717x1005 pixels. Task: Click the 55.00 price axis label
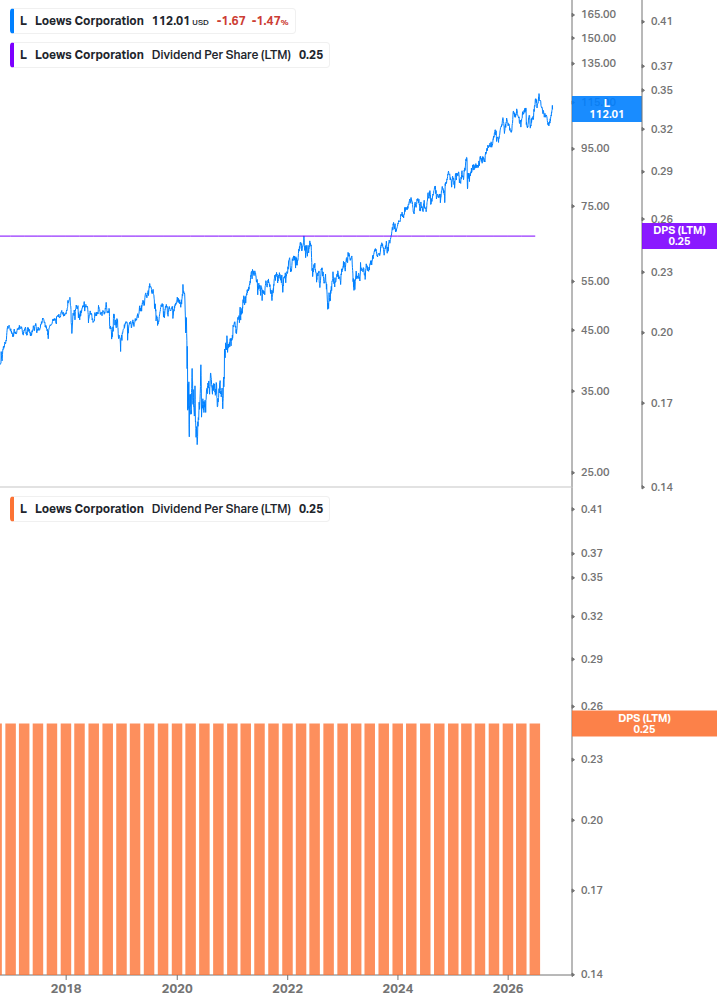[x=595, y=281]
